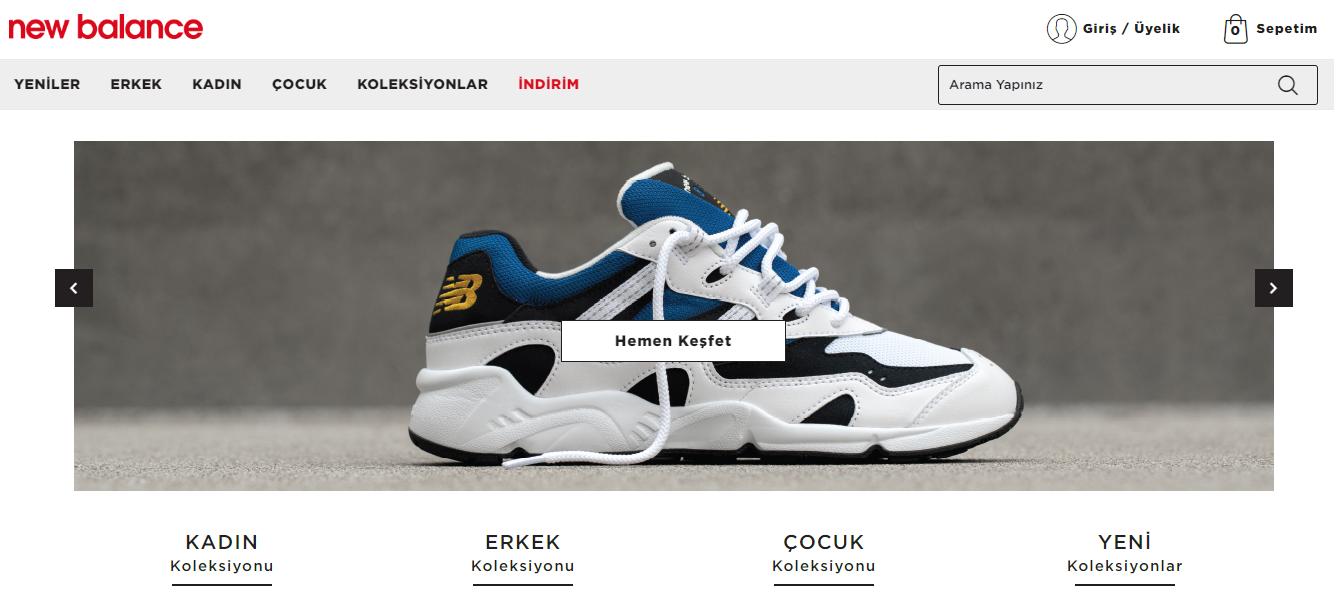The height and width of the screenshot is (607, 1334).
Task: Click the Hemen Keşfet button
Action: 673,341
